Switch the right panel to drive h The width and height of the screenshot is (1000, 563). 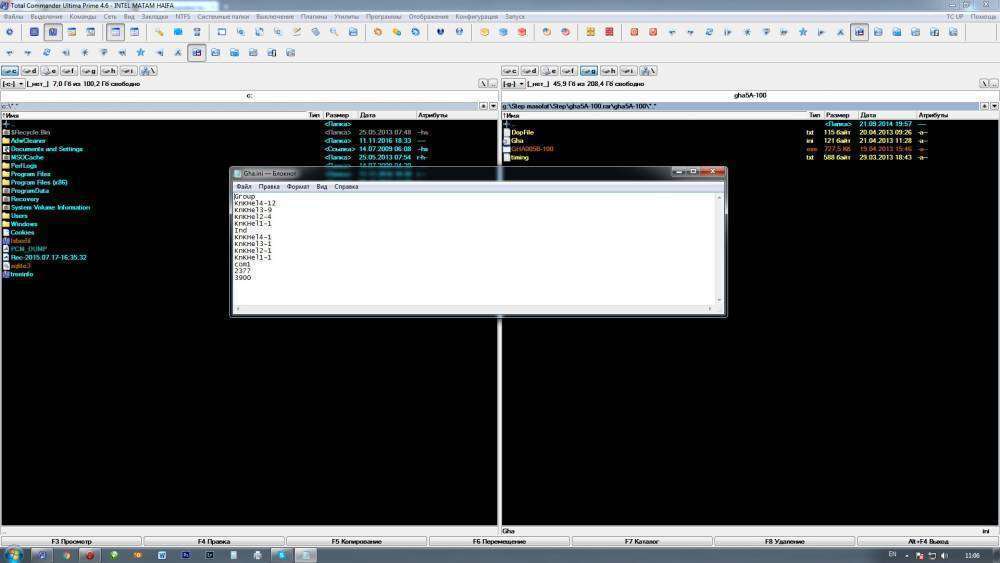(609, 71)
